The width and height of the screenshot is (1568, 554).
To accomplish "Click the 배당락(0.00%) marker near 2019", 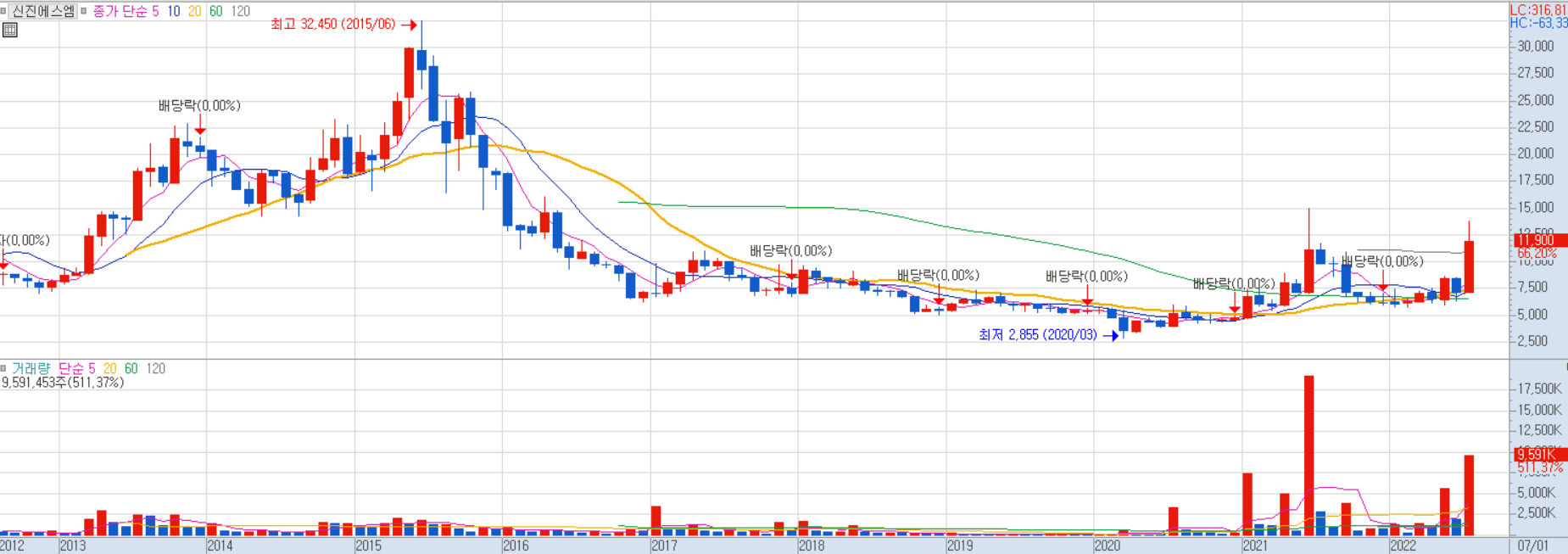I will (x=938, y=276).
